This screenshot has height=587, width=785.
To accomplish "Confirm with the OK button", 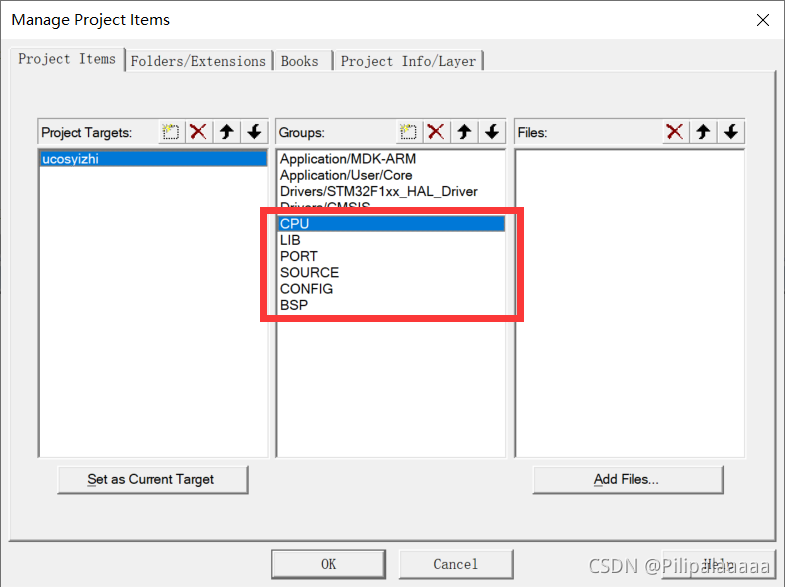I will click(x=328, y=564).
